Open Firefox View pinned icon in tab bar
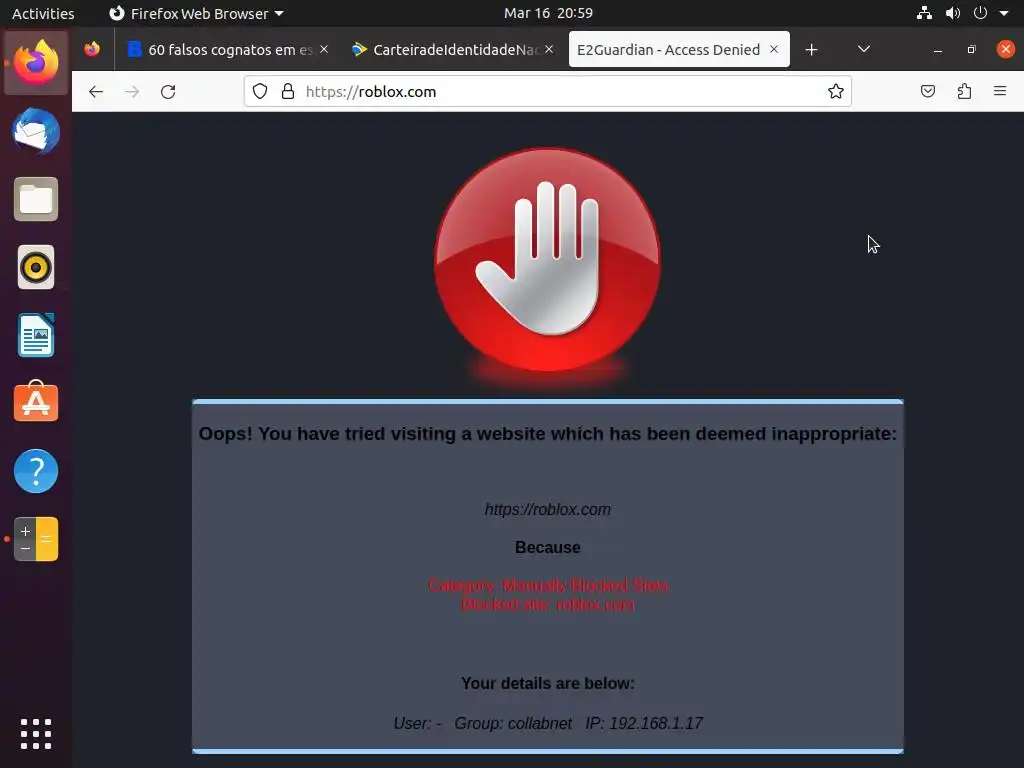The width and height of the screenshot is (1024, 768). [x=92, y=49]
